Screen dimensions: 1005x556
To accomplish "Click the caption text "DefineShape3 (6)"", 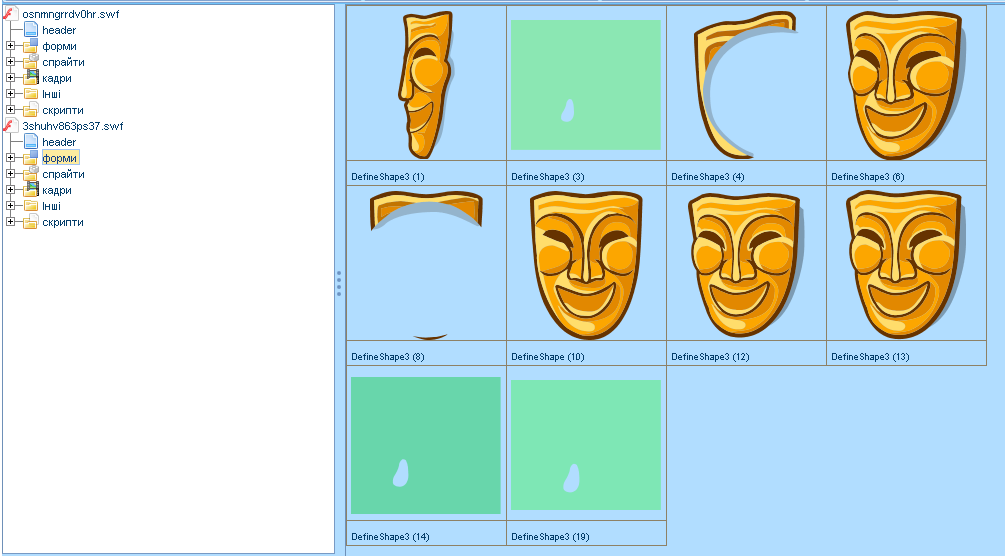I will pos(868,177).
